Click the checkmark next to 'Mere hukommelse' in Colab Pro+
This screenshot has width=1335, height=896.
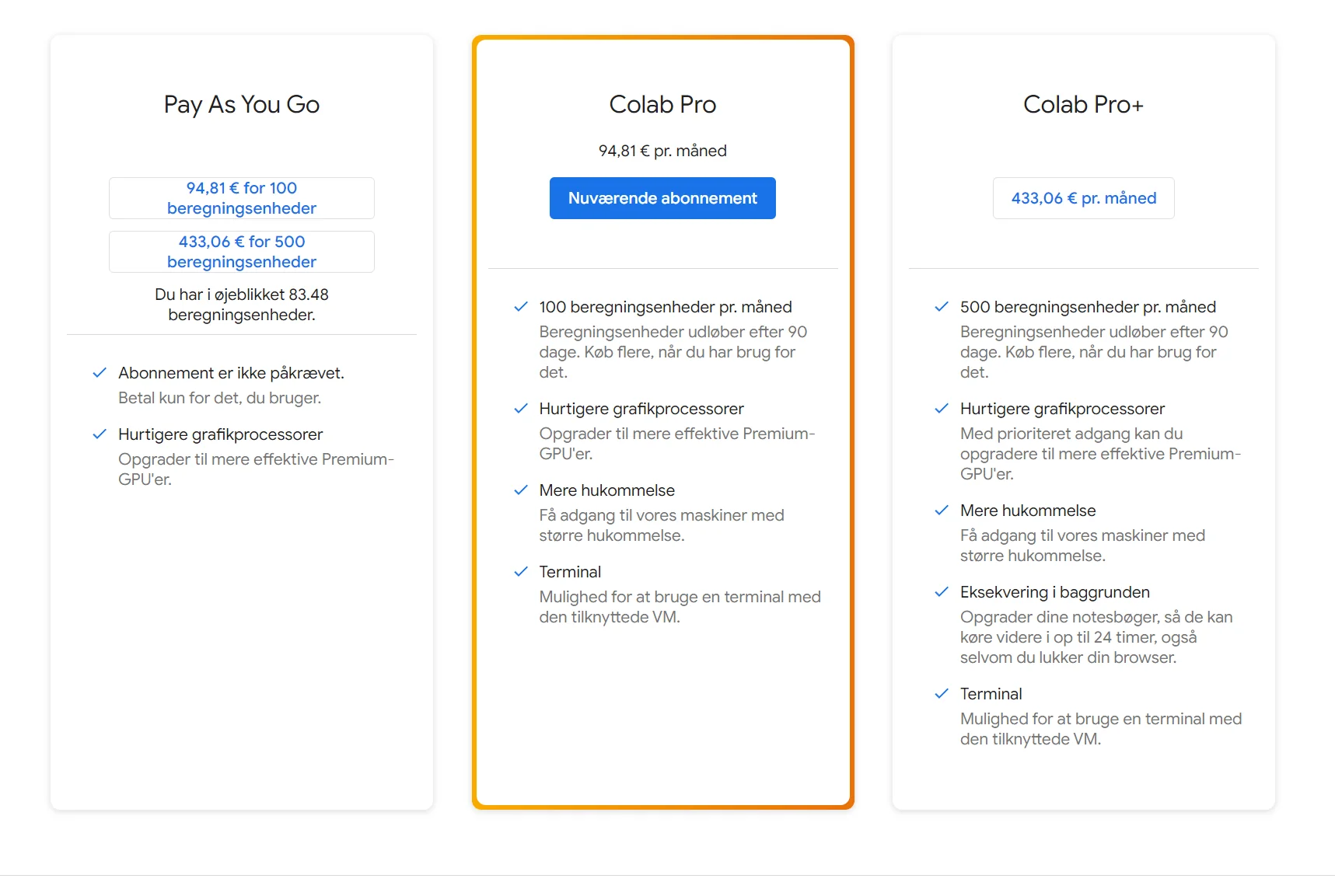[942, 511]
